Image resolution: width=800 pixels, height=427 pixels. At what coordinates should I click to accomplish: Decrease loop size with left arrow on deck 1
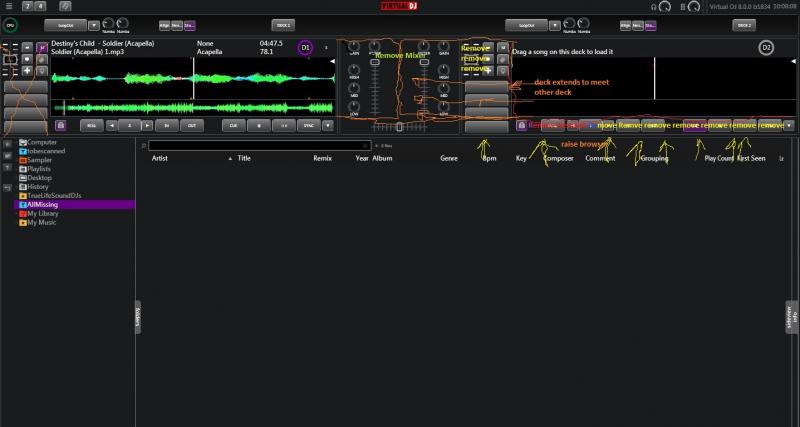(112, 125)
